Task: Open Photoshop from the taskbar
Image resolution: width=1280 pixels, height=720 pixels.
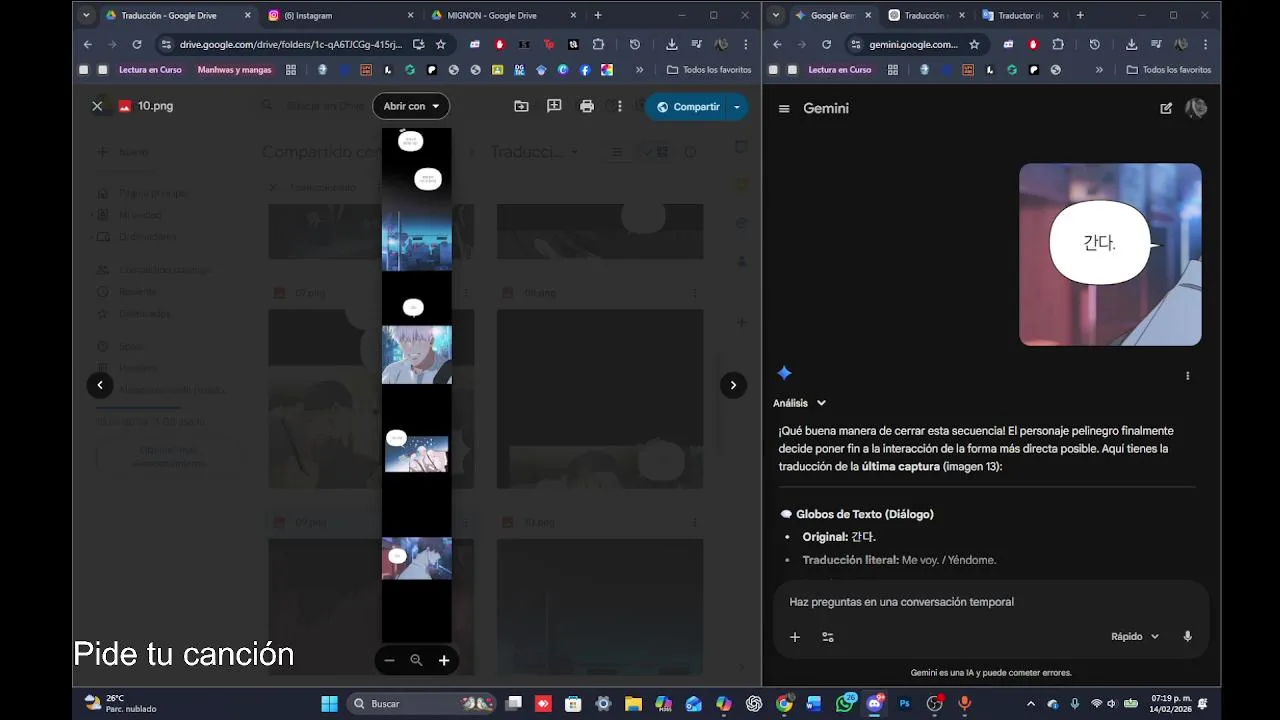Action: click(x=905, y=704)
